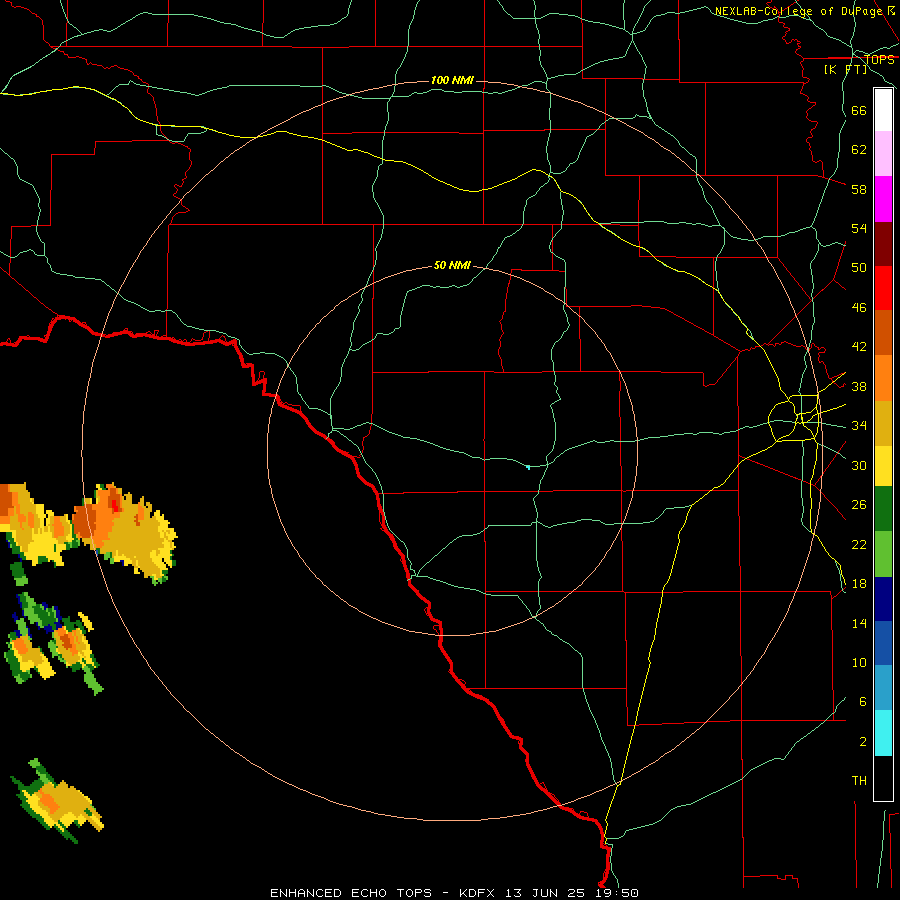Select the black TH threshold swatch

point(883,778)
